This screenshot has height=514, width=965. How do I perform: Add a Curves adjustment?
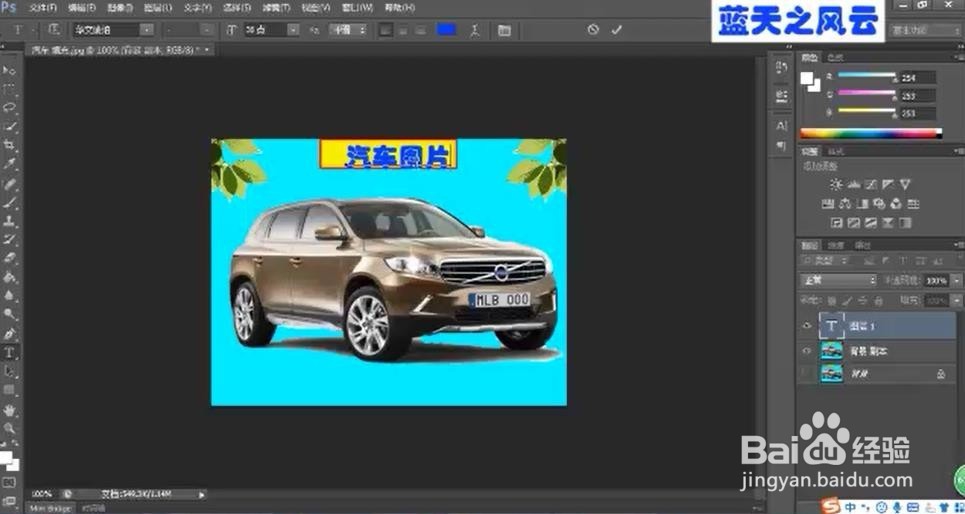pos(870,184)
